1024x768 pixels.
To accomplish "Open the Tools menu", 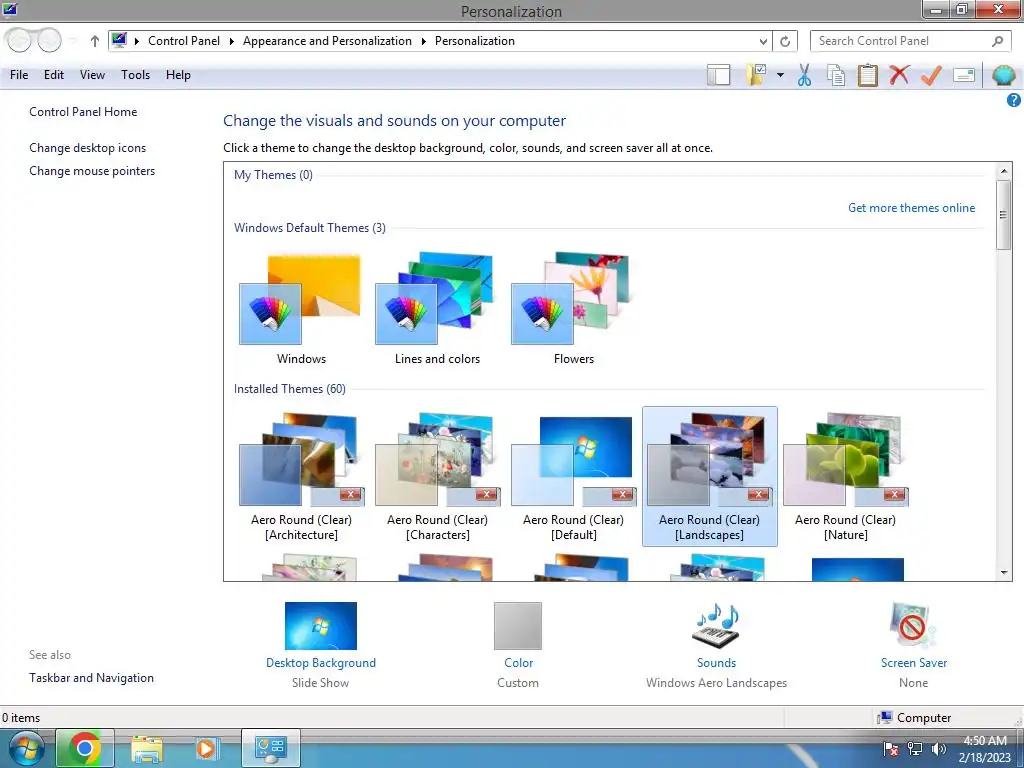I will (135, 75).
